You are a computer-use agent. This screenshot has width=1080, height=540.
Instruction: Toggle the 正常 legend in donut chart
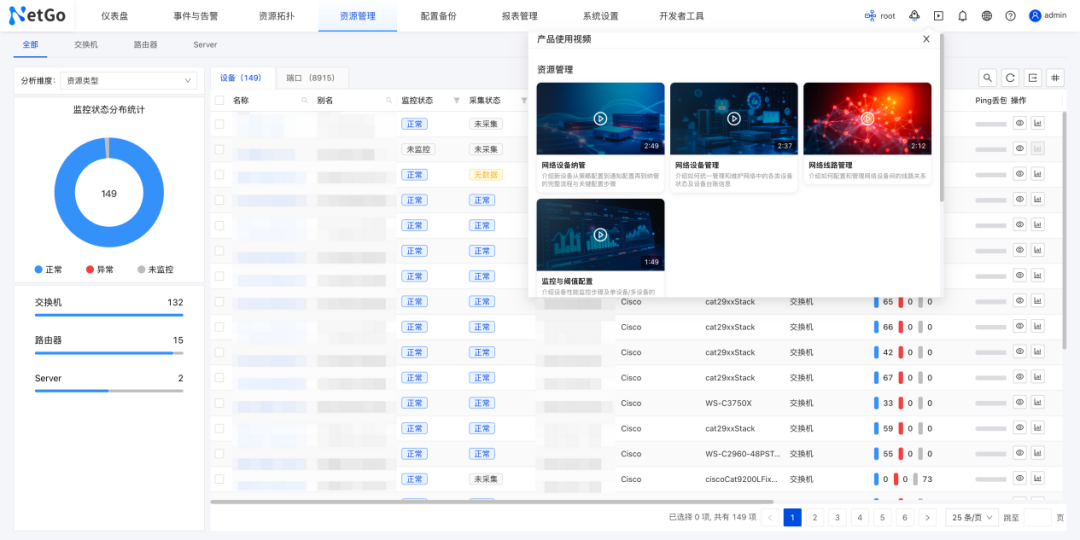point(48,269)
